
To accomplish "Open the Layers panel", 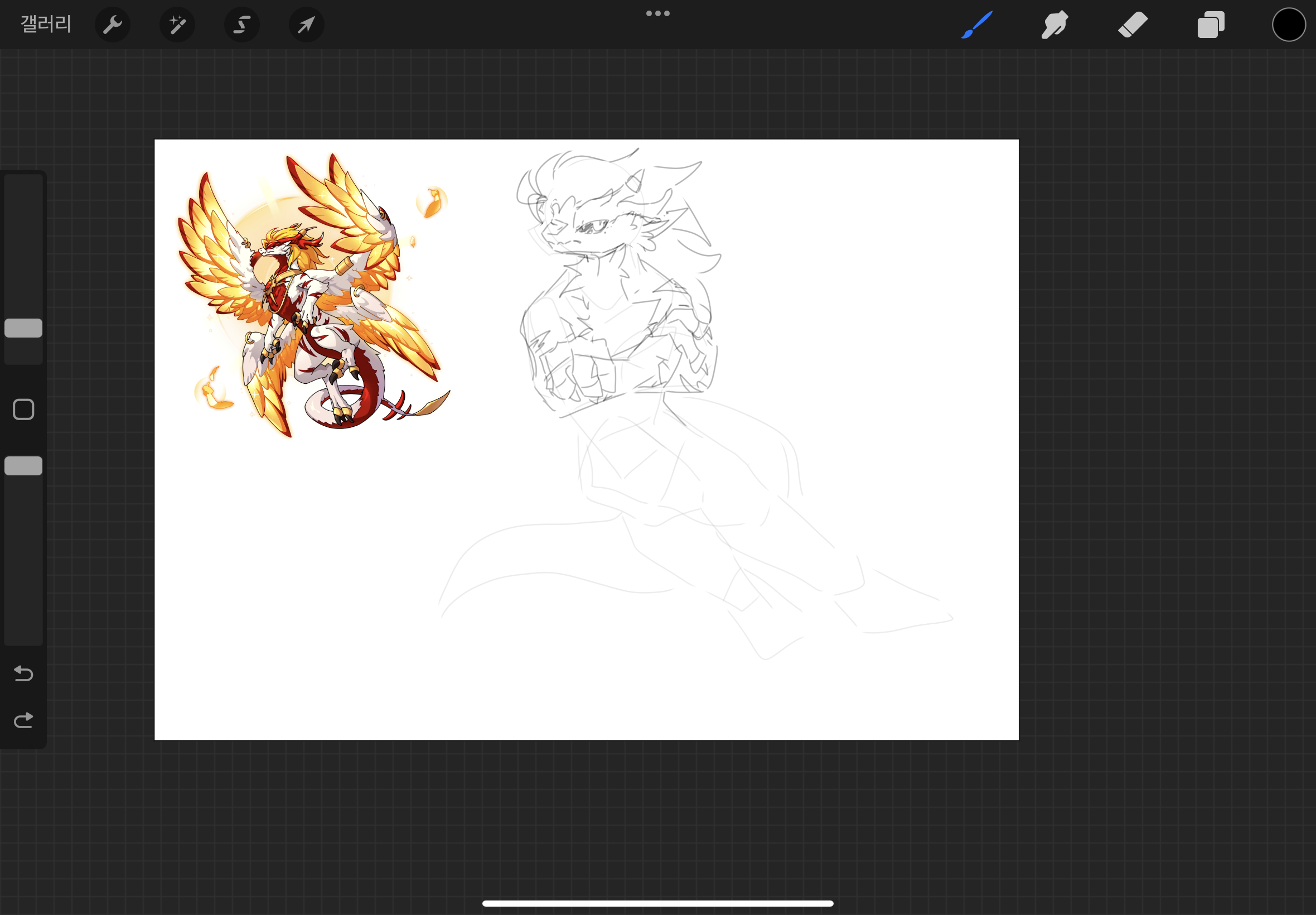I will [x=1211, y=25].
